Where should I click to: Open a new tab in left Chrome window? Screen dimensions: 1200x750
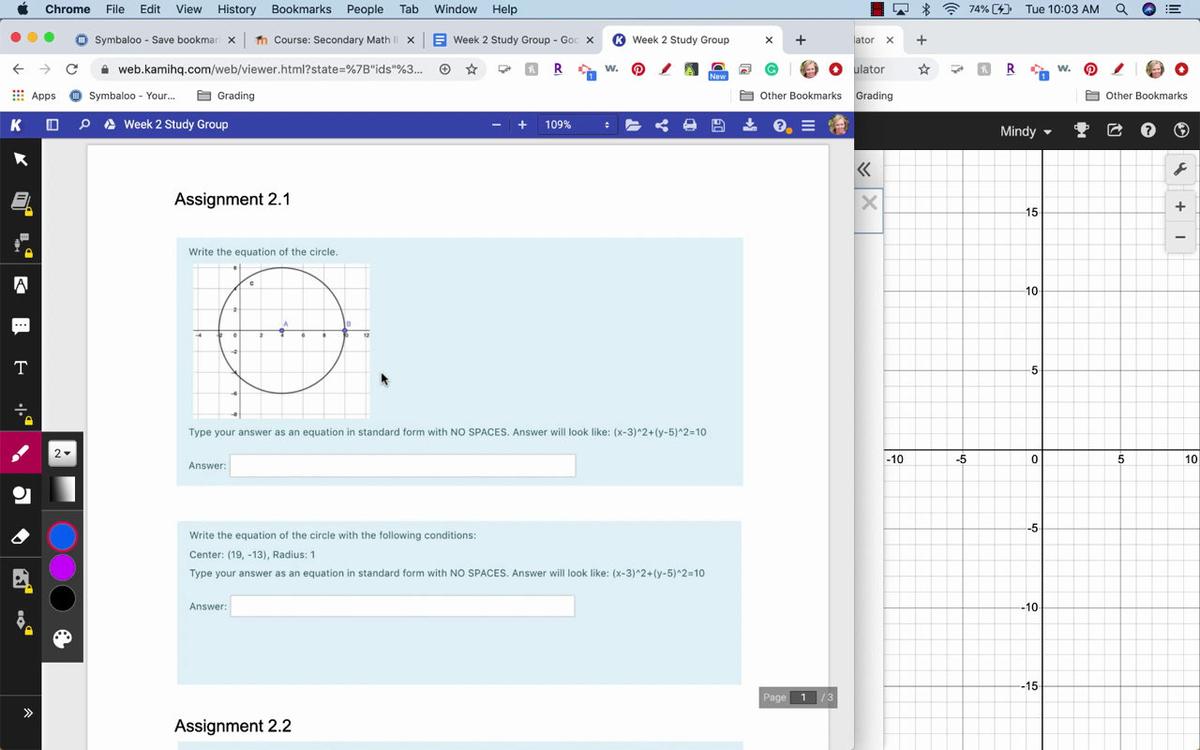point(800,40)
